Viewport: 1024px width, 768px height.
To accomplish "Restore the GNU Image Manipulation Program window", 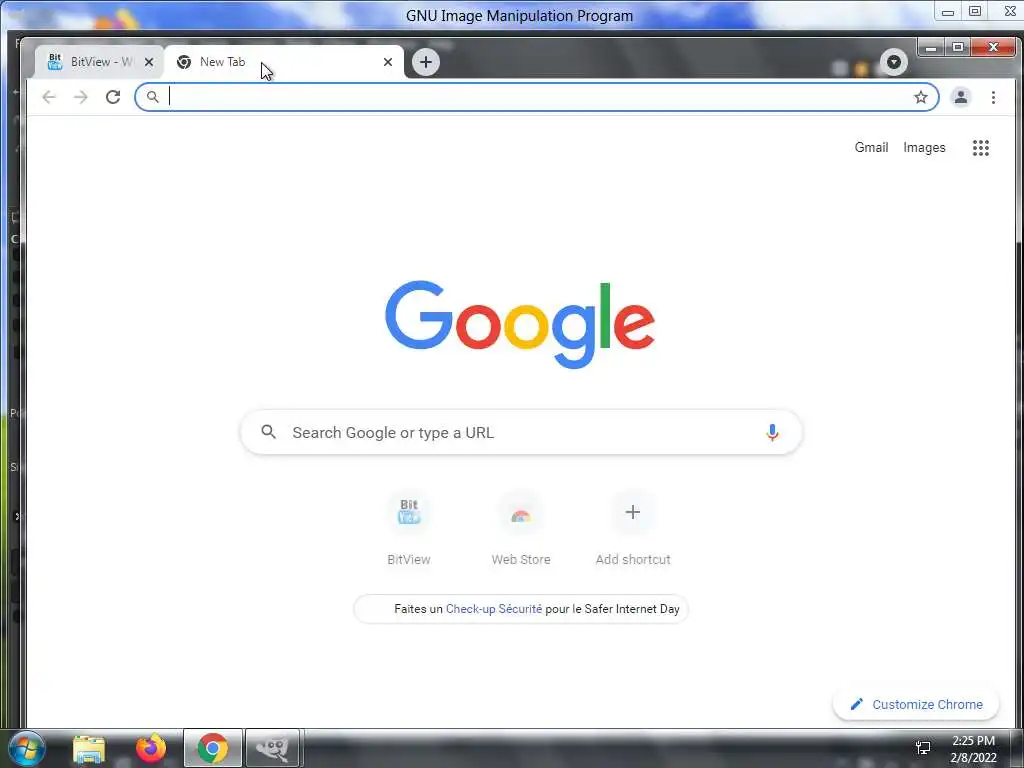I will [x=975, y=11].
